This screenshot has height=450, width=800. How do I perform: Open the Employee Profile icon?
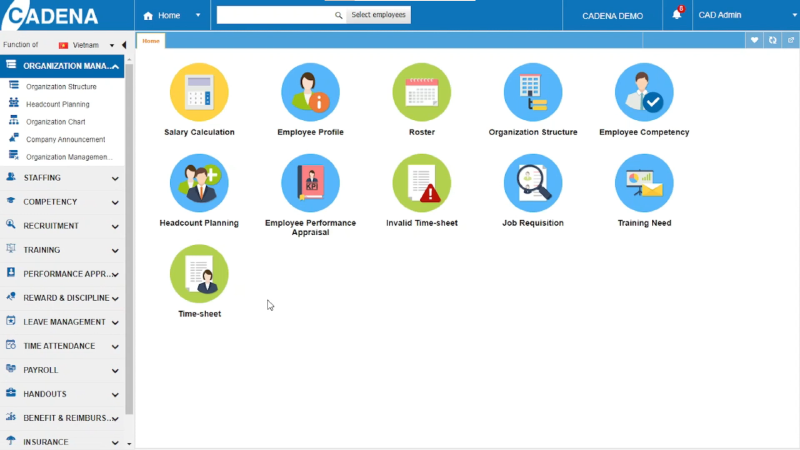coord(310,92)
